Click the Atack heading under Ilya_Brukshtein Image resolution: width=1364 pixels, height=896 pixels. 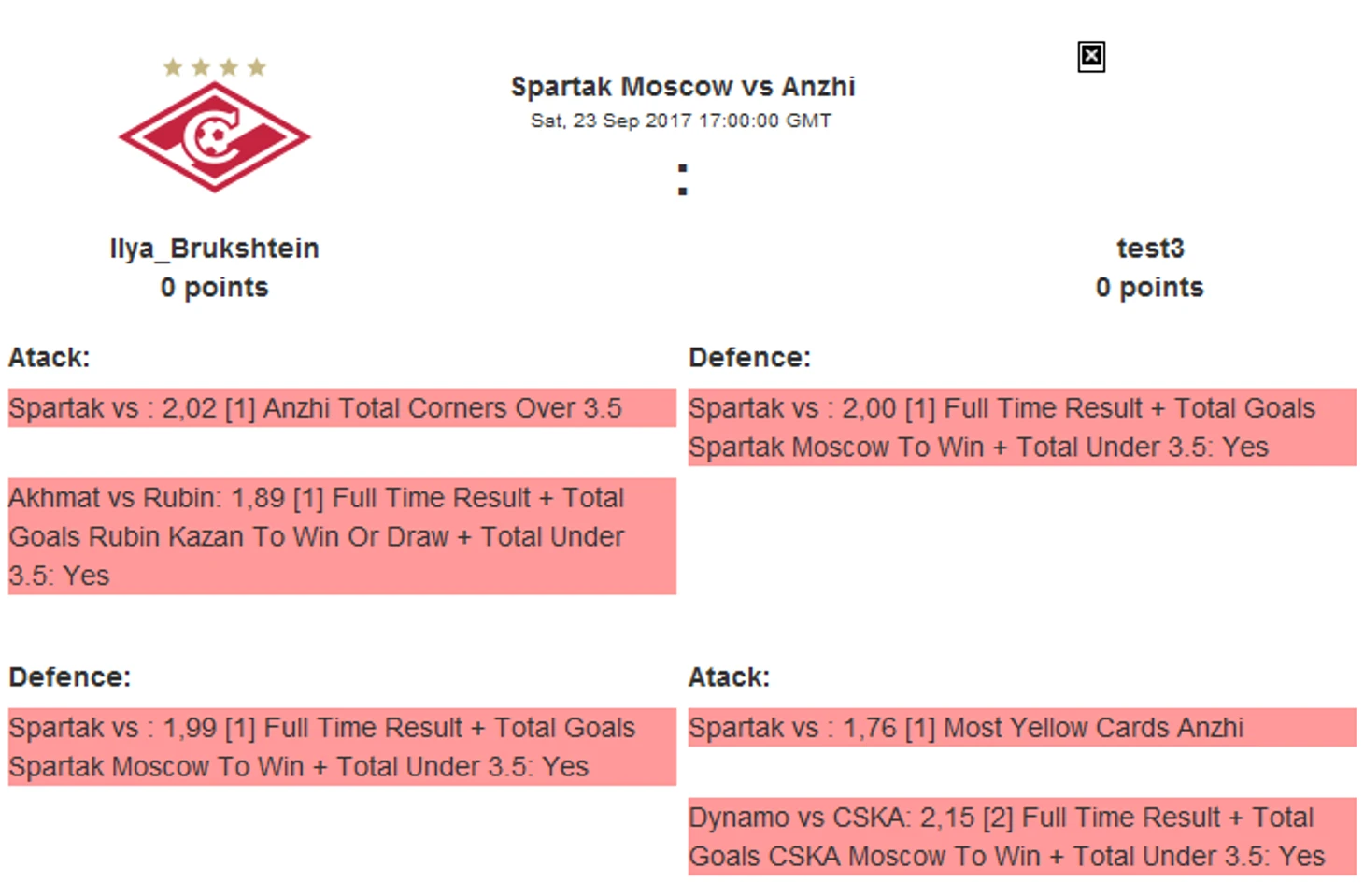pyautogui.click(x=50, y=358)
